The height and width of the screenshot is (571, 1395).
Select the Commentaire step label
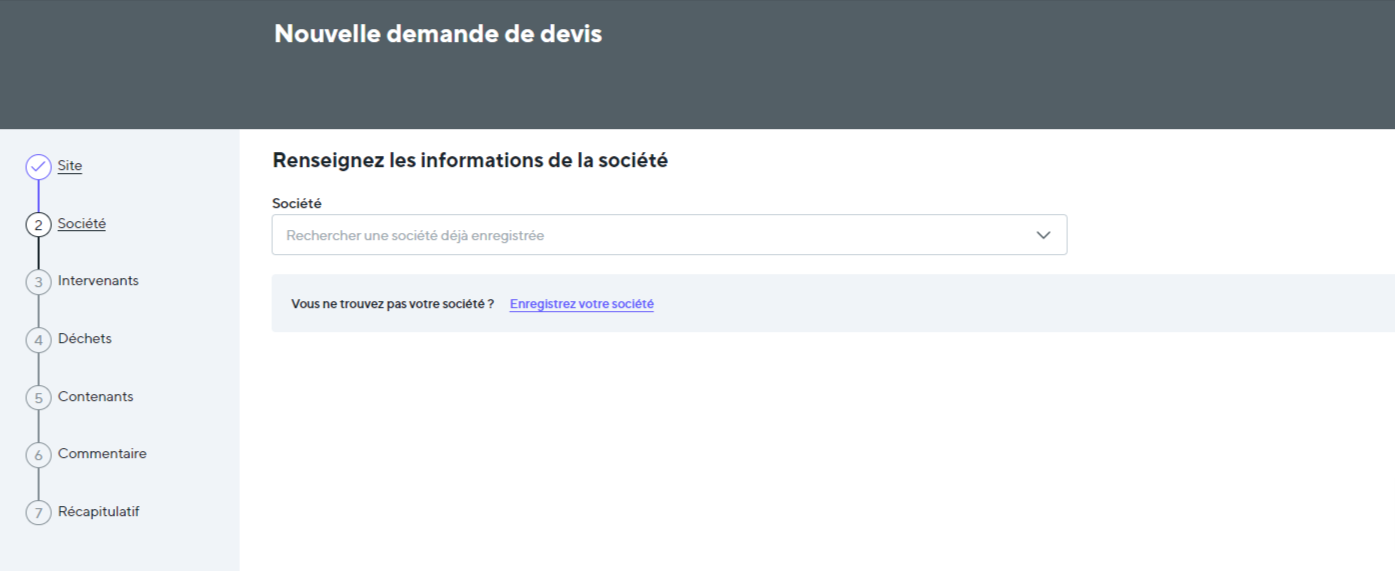pyautogui.click(x=102, y=454)
